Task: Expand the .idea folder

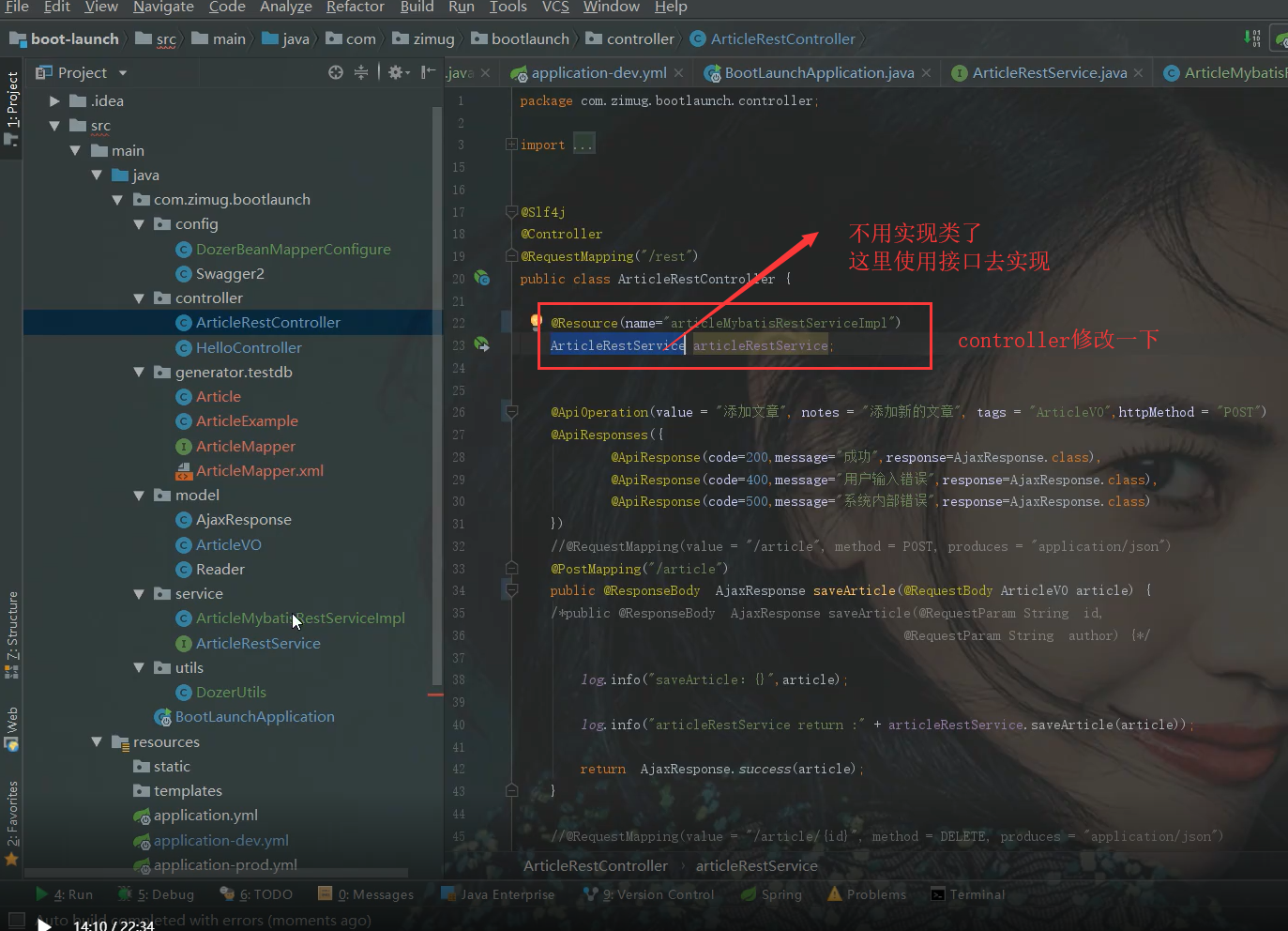Action: [54, 100]
